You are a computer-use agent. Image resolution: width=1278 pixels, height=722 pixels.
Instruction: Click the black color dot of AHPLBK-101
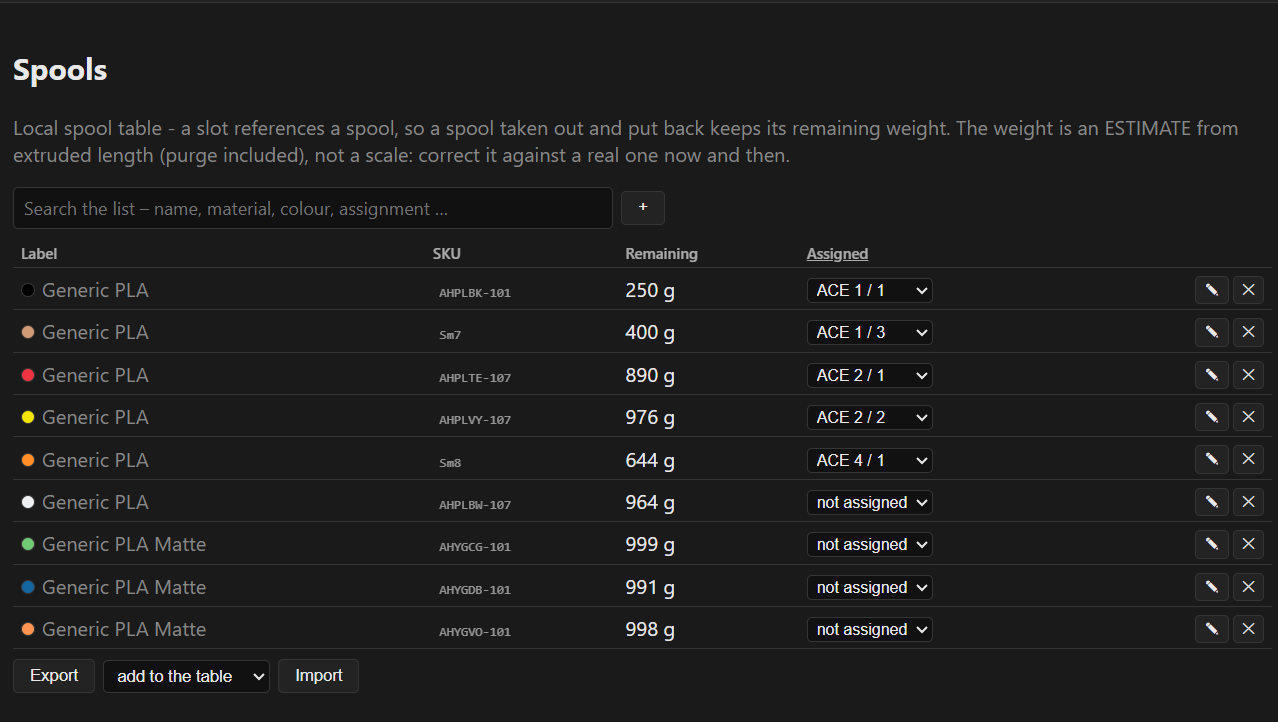28,290
